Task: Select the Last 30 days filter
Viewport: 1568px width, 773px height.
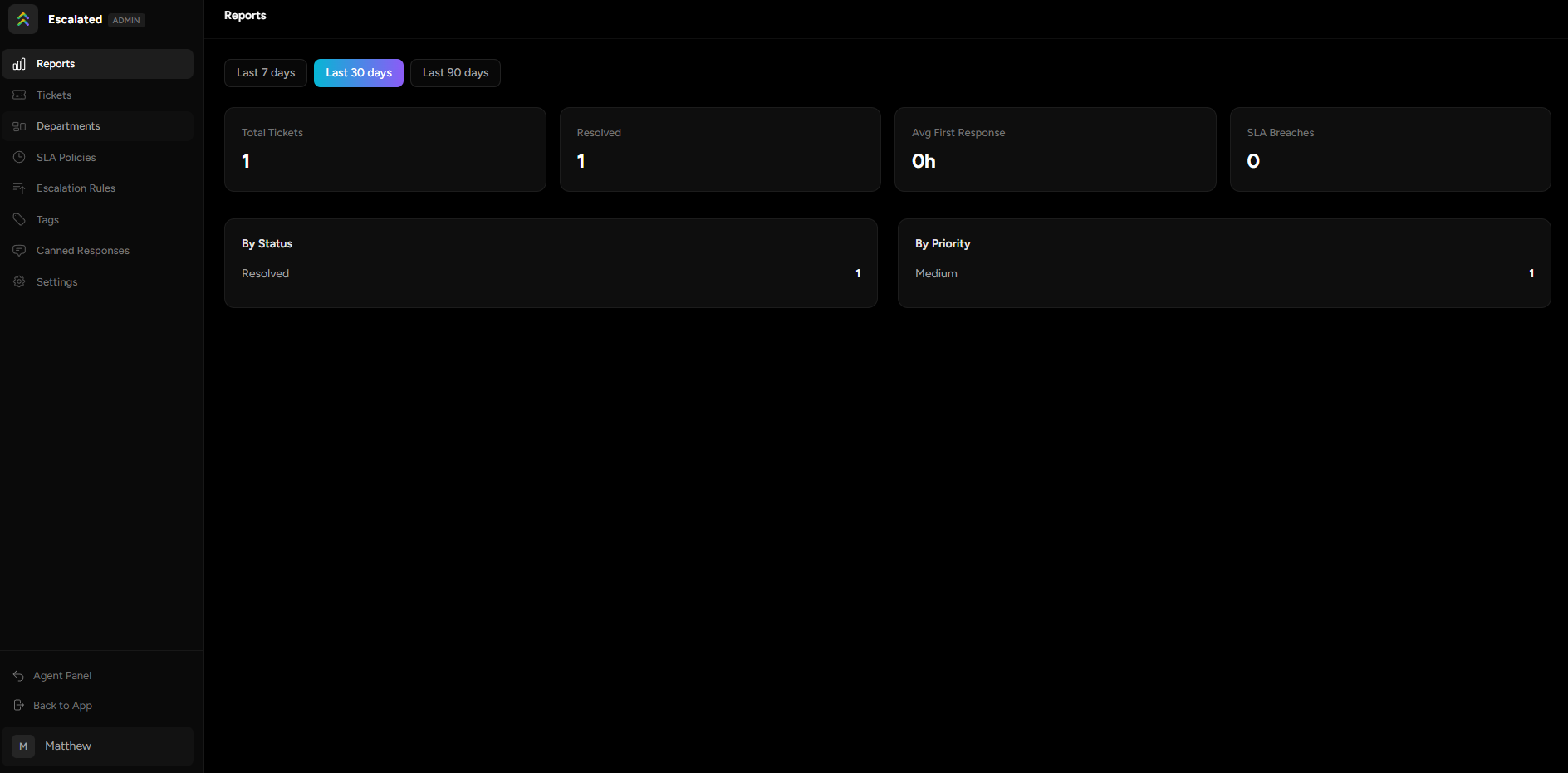Action: tap(358, 72)
